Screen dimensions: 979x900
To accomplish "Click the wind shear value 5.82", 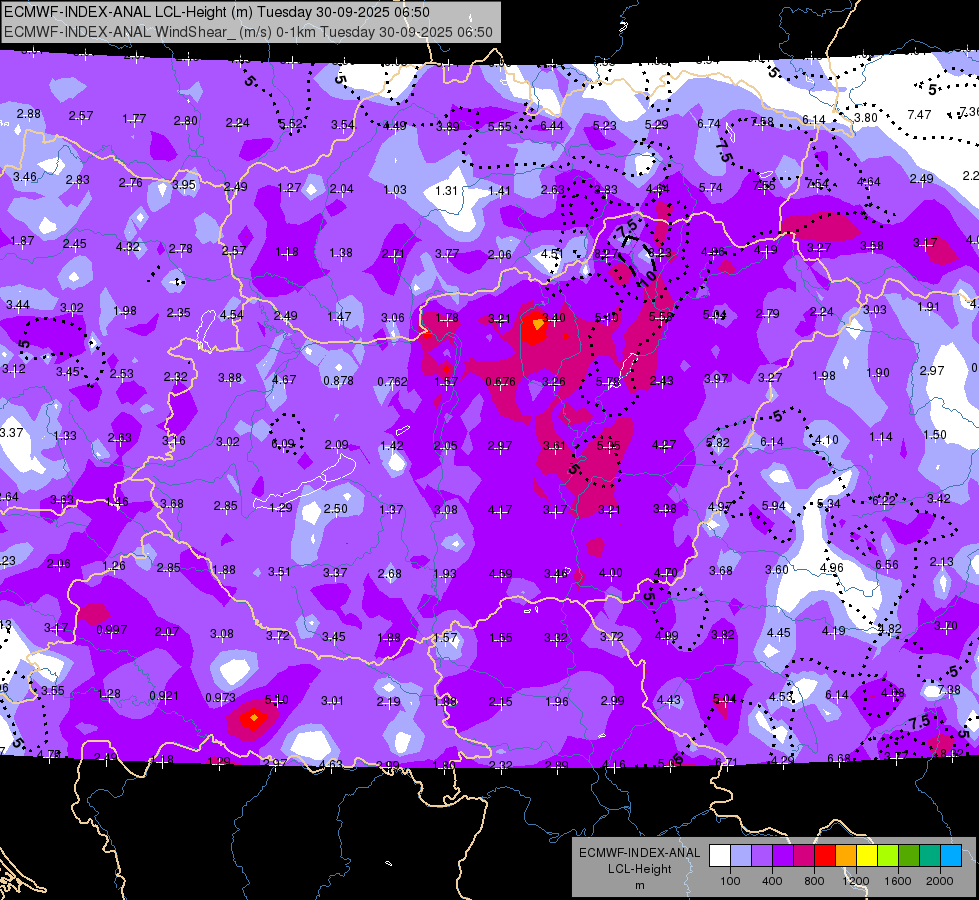I will [x=717, y=442].
